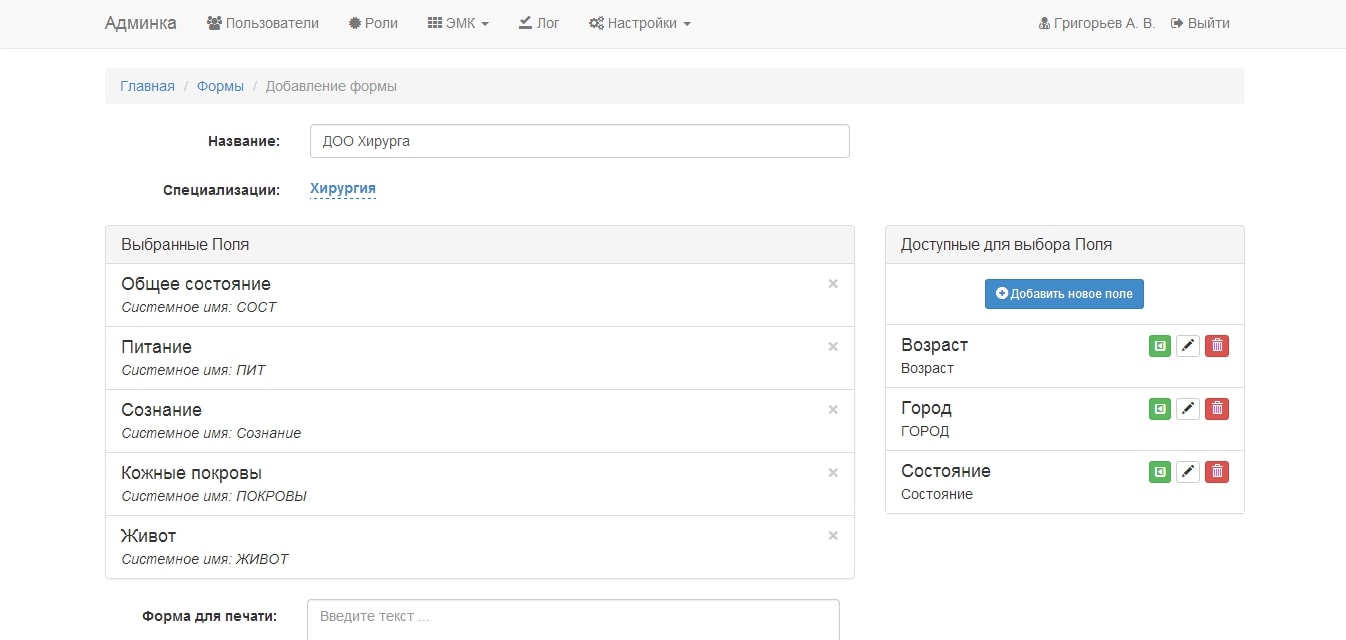1346x640 pixels.
Task: Delete the Город field with trash icon
Action: pos(1216,409)
